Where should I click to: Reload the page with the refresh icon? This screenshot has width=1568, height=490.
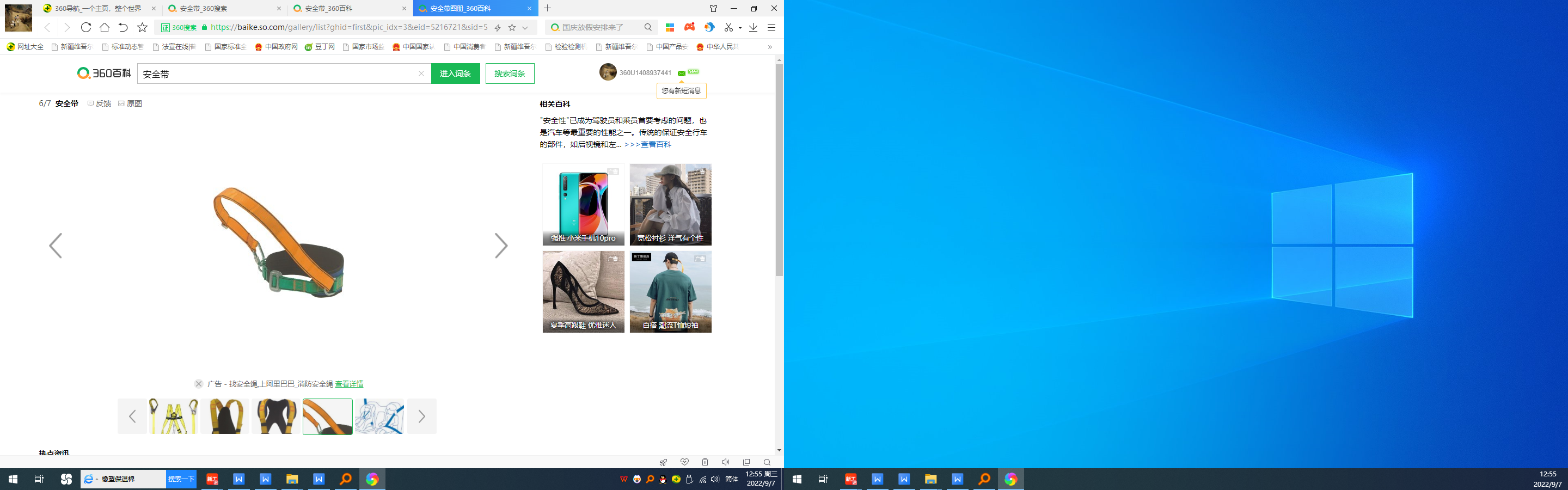86,27
